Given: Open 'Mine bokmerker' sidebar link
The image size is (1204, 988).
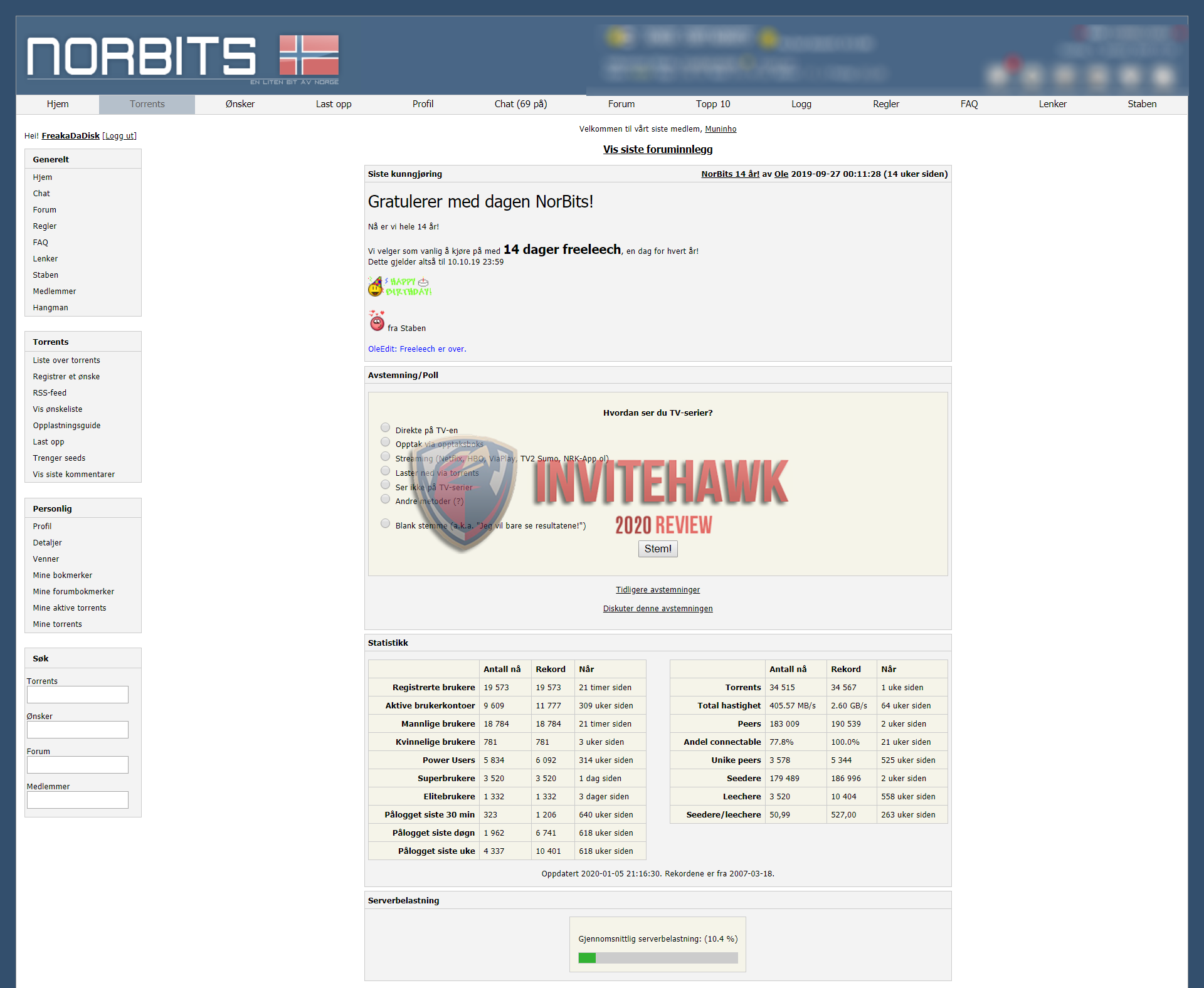Looking at the screenshot, I should pos(63,575).
